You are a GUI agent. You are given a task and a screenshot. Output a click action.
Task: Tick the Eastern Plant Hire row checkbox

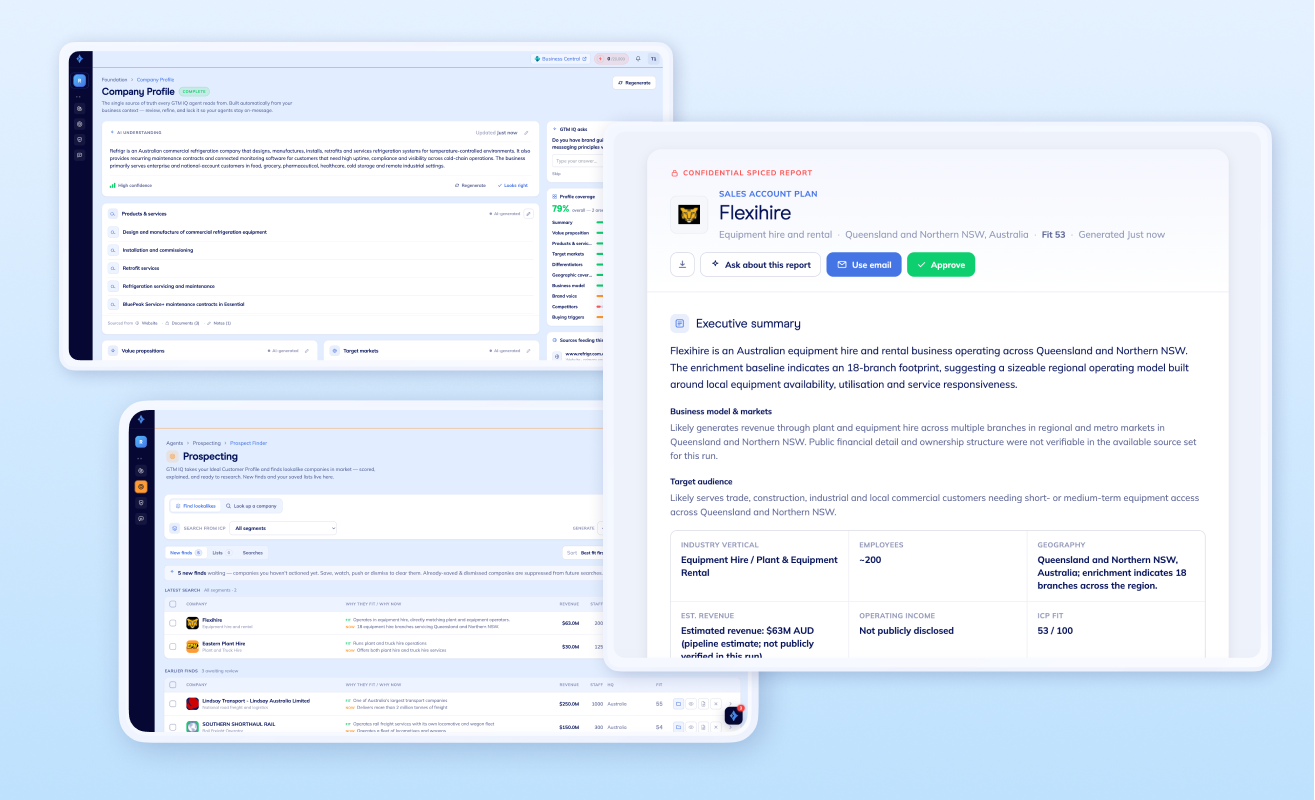pyautogui.click(x=173, y=646)
